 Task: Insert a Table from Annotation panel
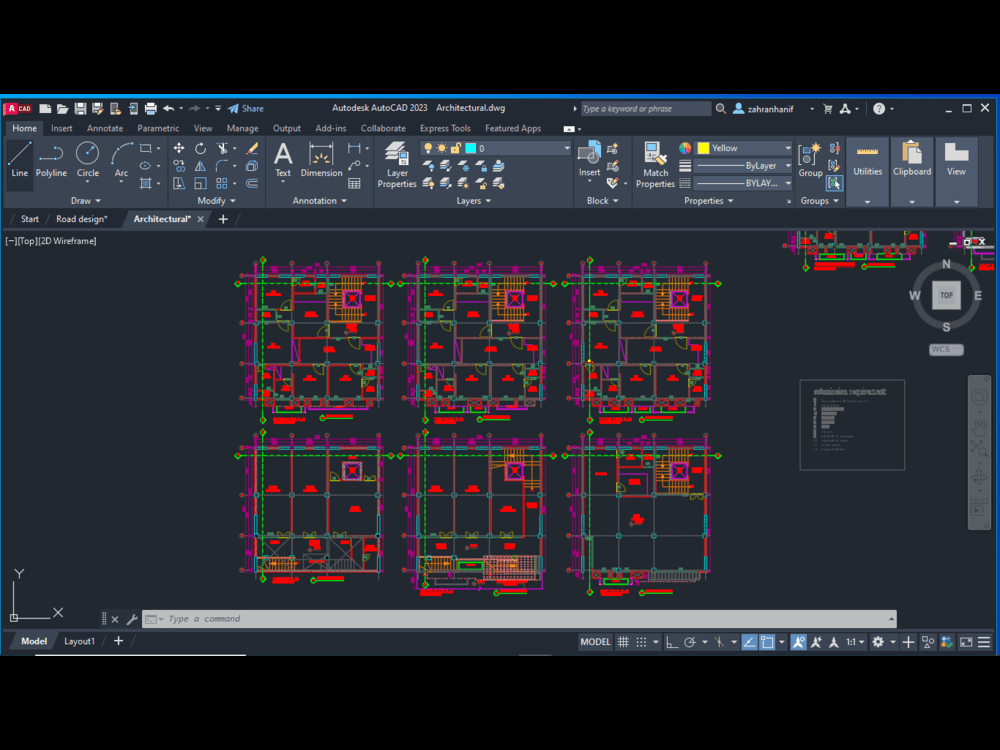355,184
